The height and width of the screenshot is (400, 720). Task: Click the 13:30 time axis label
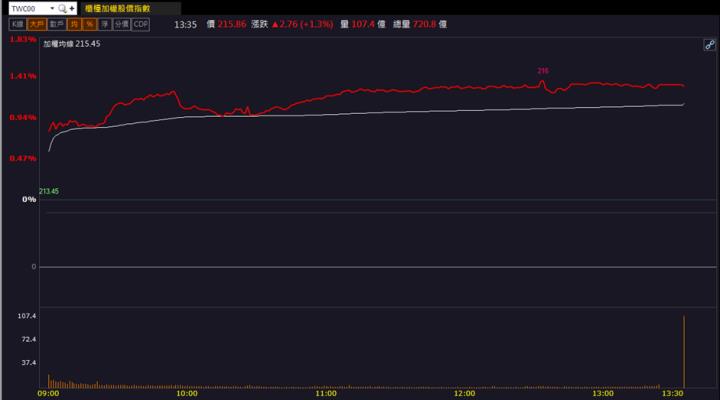coord(672,394)
